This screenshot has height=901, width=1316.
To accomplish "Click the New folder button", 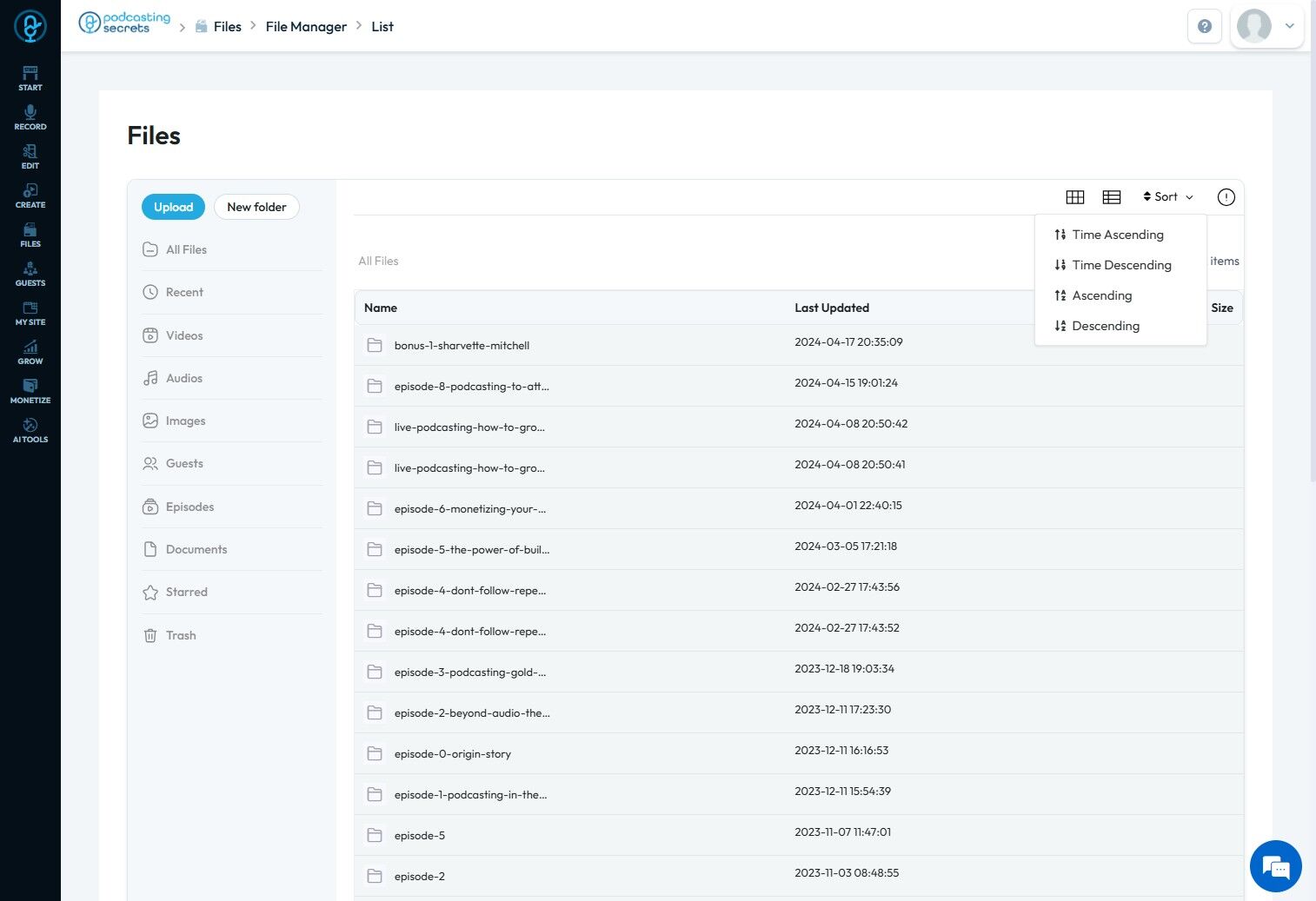I will pos(256,207).
